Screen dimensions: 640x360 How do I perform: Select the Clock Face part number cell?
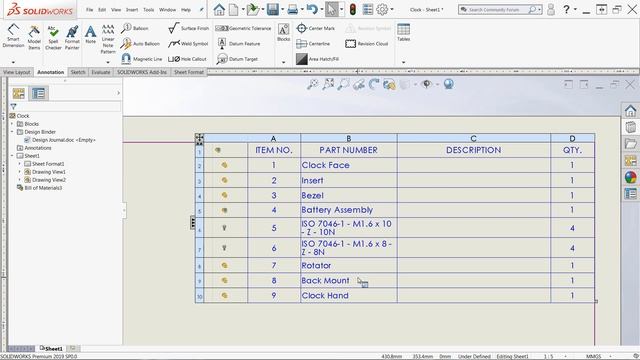[349, 165]
